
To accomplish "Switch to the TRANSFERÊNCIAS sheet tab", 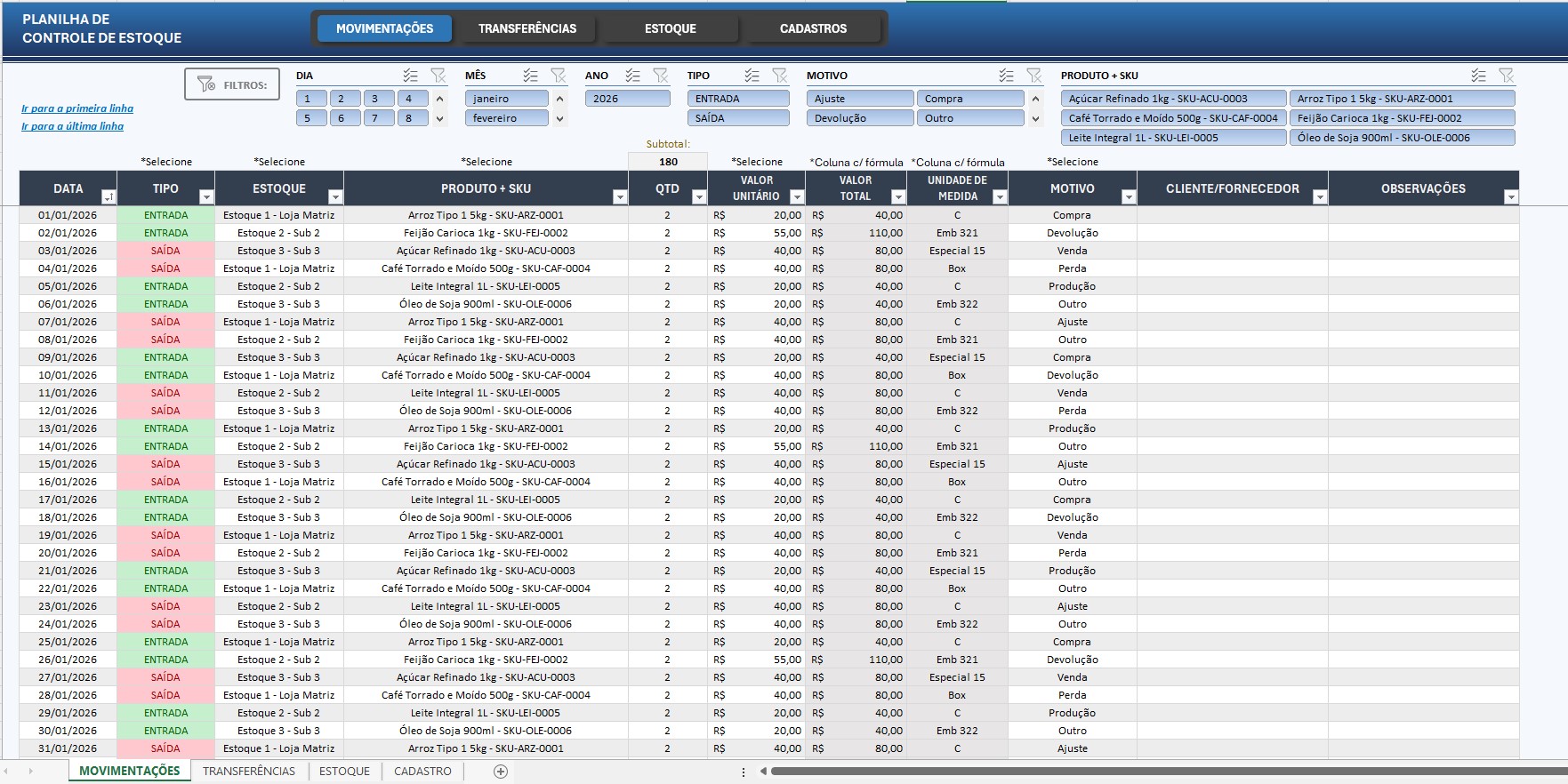I will 249,772.
